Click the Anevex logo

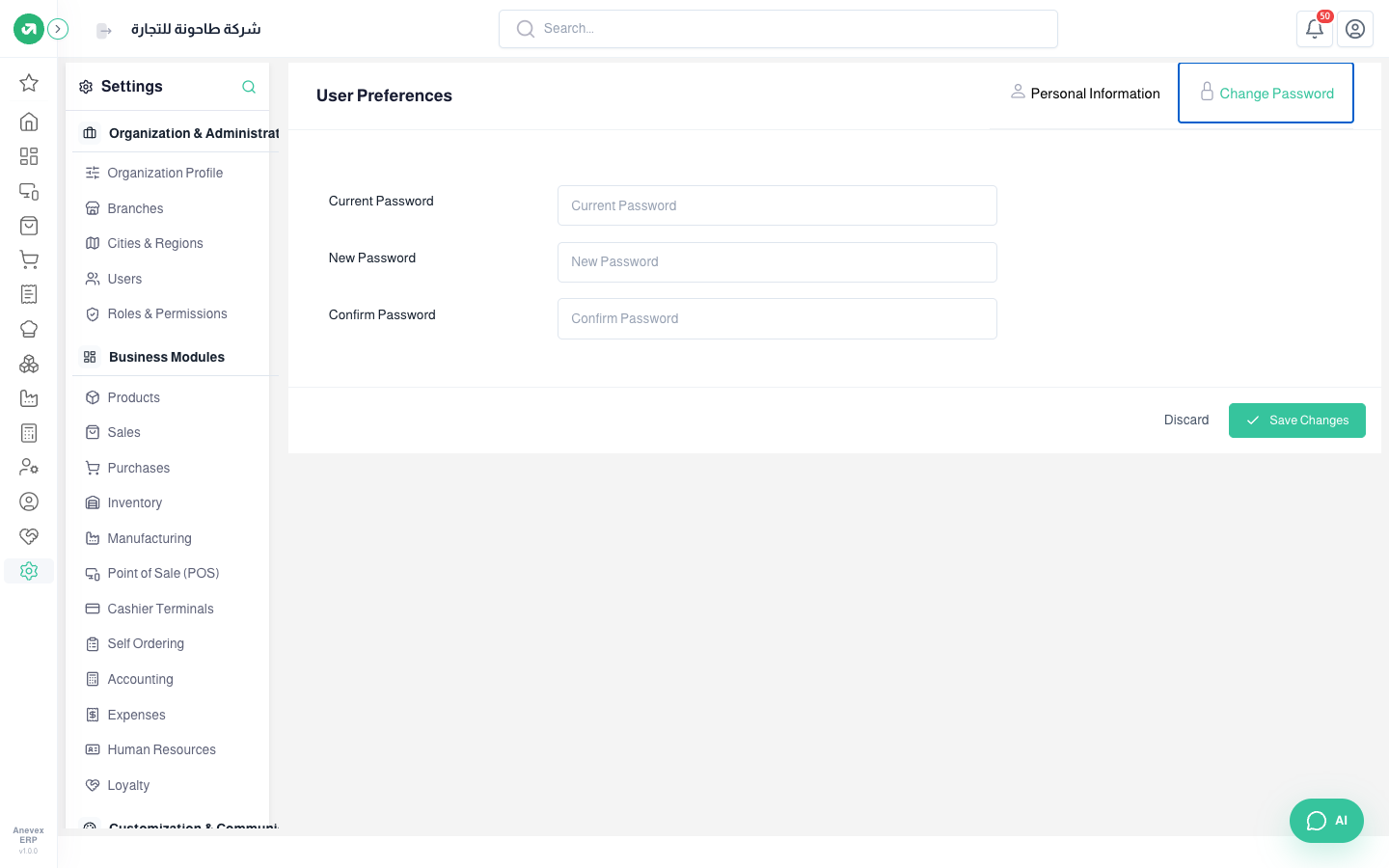29,29
